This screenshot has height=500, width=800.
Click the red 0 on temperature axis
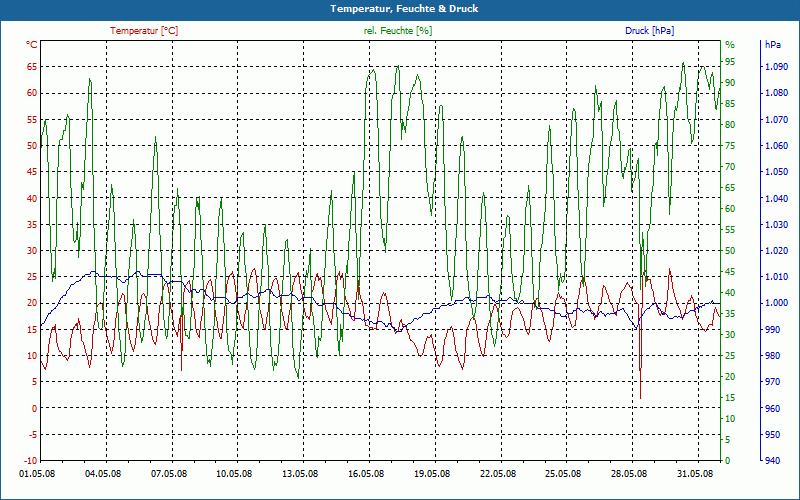[x=35, y=409]
